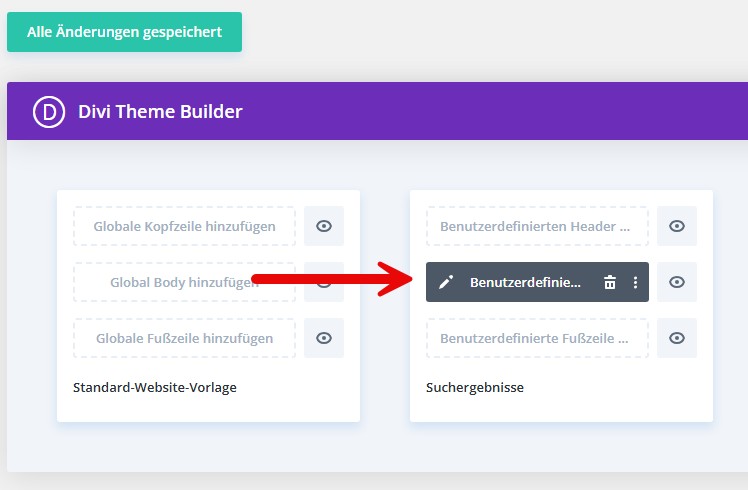Edit custom body with the pencil icon
The image size is (748, 490).
tap(446, 282)
